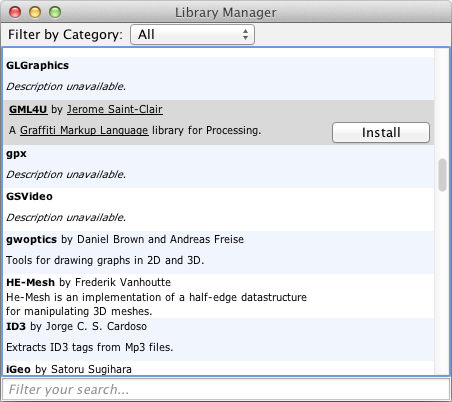Open the Jerome Saint-Clair author link
The width and height of the screenshot is (452, 402).
(115, 109)
